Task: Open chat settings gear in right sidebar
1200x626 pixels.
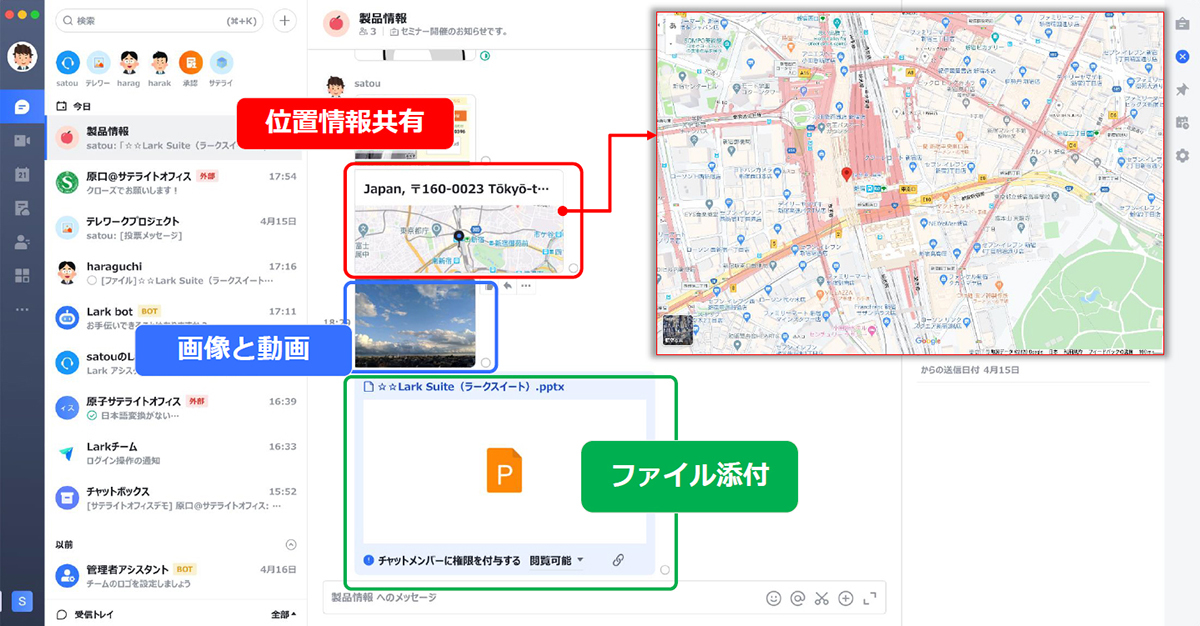Action: 1182,156
